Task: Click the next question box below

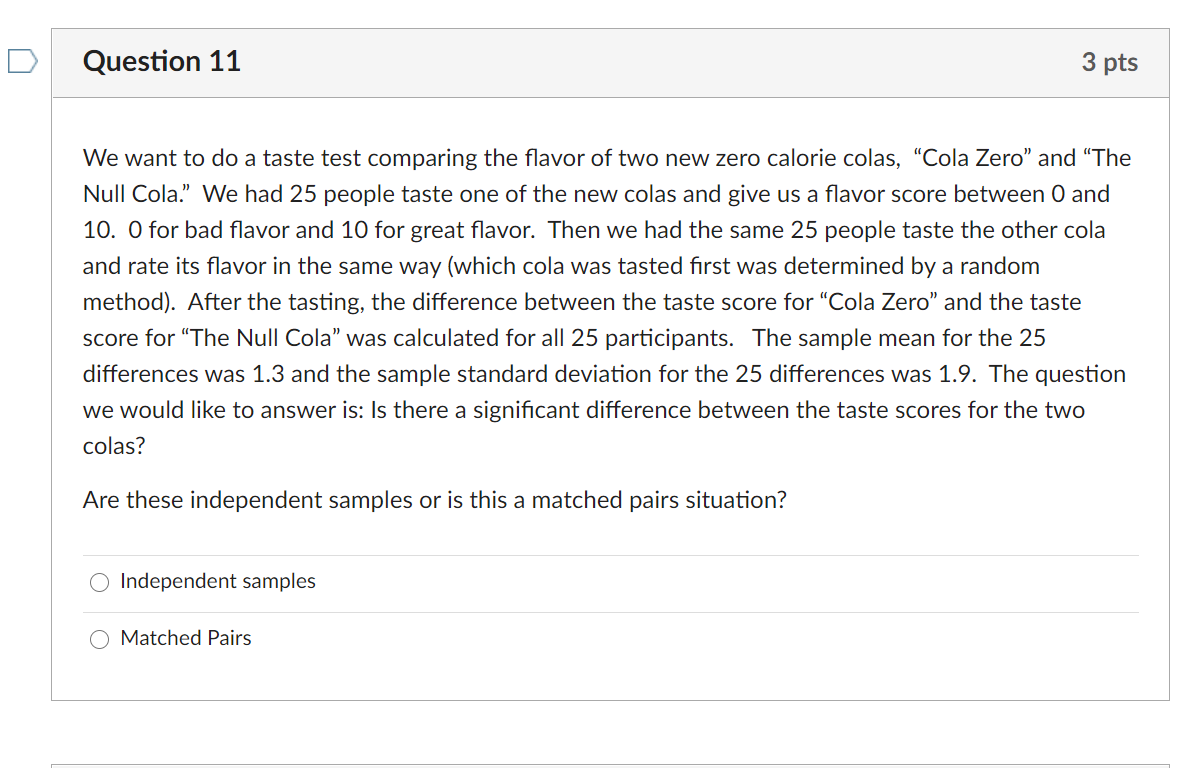Action: click(x=610, y=766)
